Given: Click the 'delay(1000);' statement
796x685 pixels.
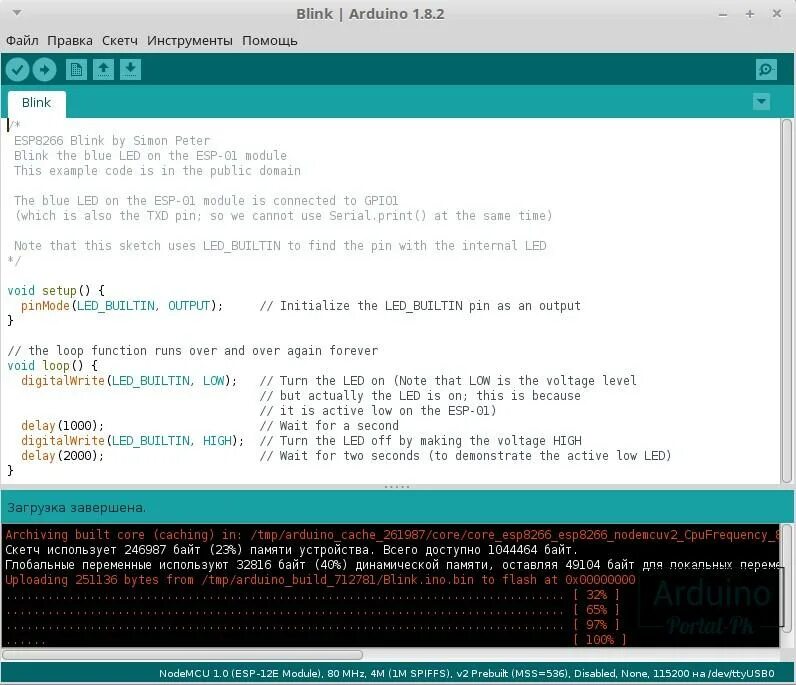Looking at the screenshot, I should 62,426.
